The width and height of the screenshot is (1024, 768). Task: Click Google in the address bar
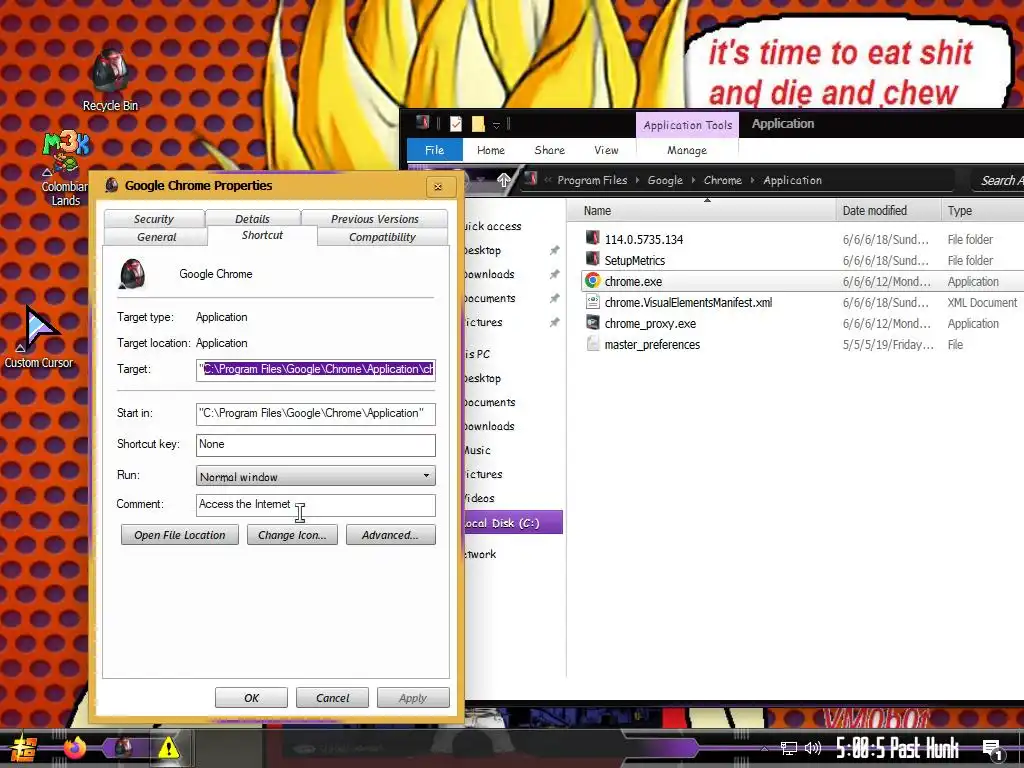pyautogui.click(x=665, y=180)
